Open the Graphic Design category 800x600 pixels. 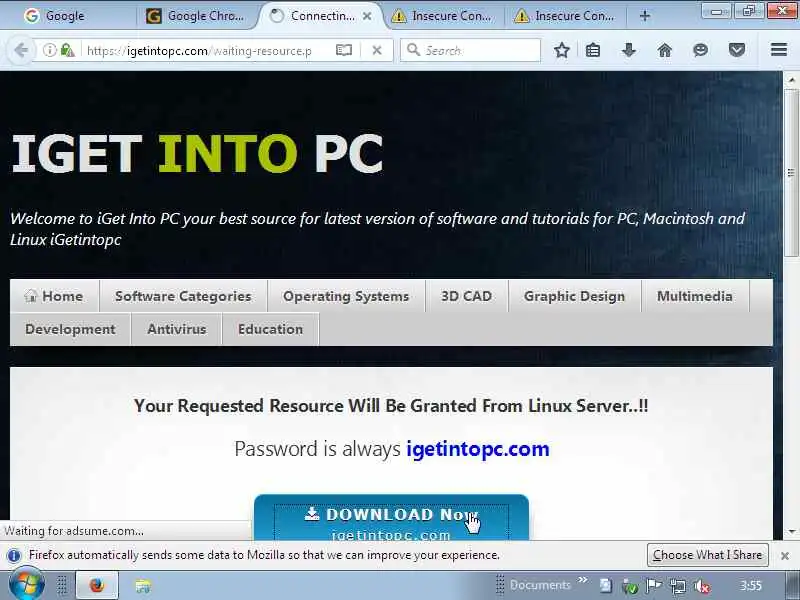(x=574, y=296)
